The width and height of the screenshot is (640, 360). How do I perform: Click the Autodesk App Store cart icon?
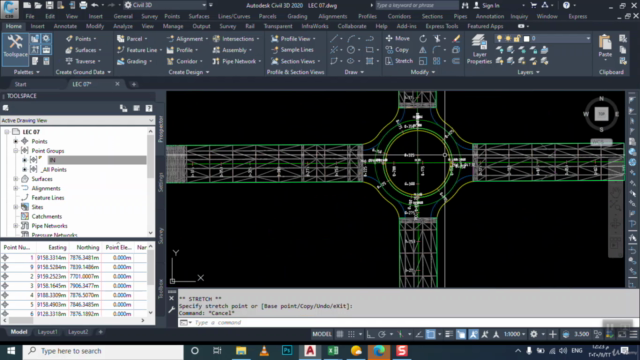click(x=533, y=5)
